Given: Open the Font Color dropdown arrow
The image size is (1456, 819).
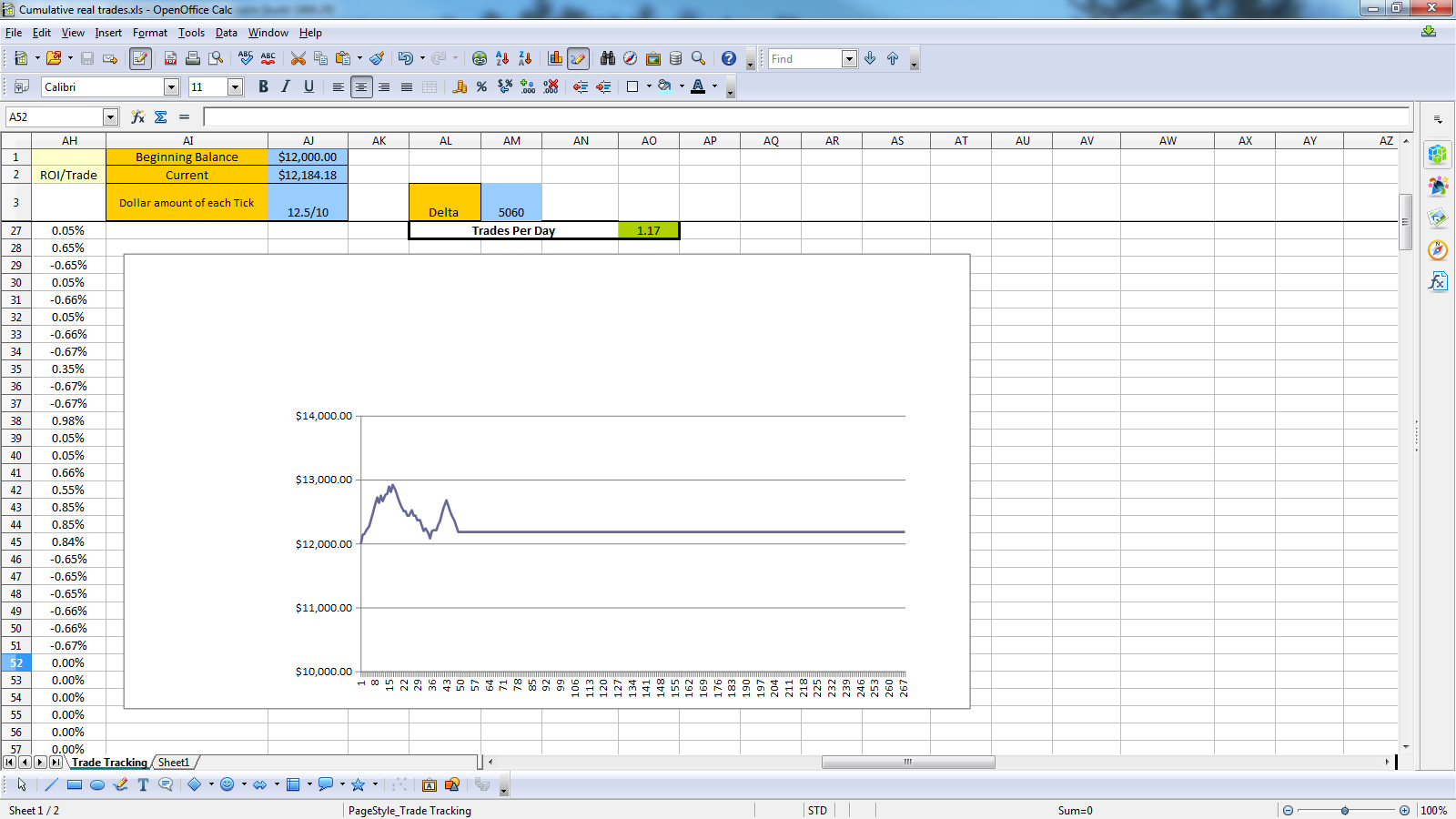Looking at the screenshot, I should [714, 86].
